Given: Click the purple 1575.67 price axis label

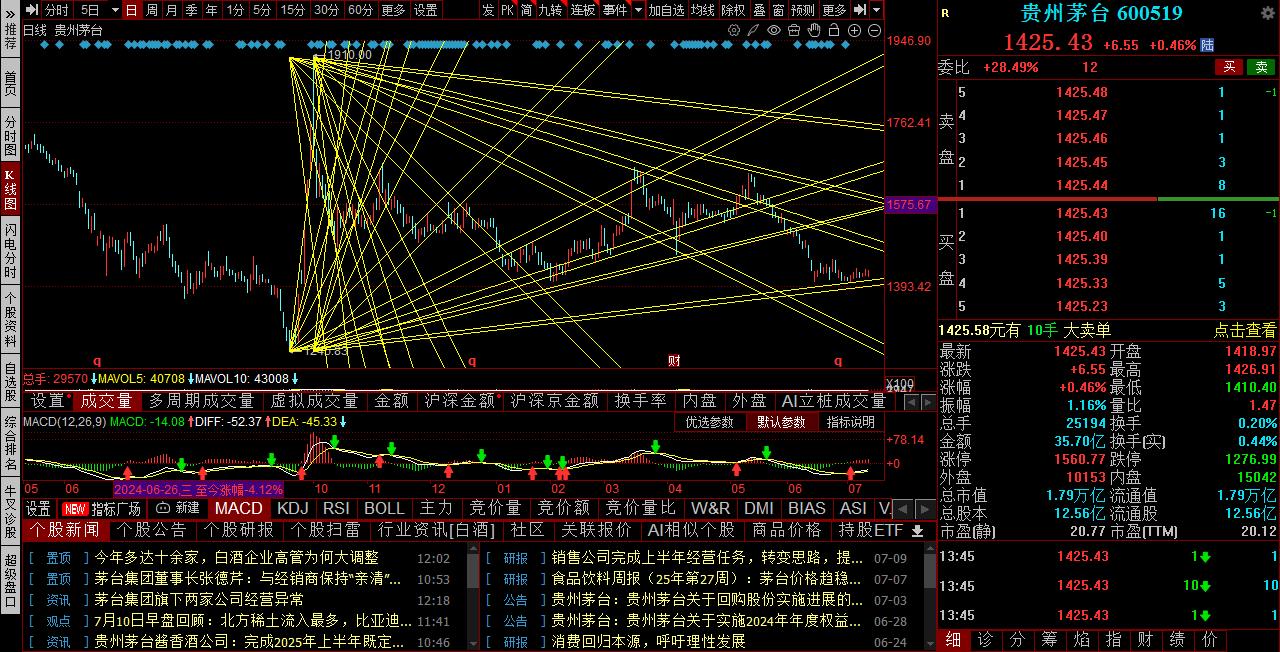Looking at the screenshot, I should [910, 205].
